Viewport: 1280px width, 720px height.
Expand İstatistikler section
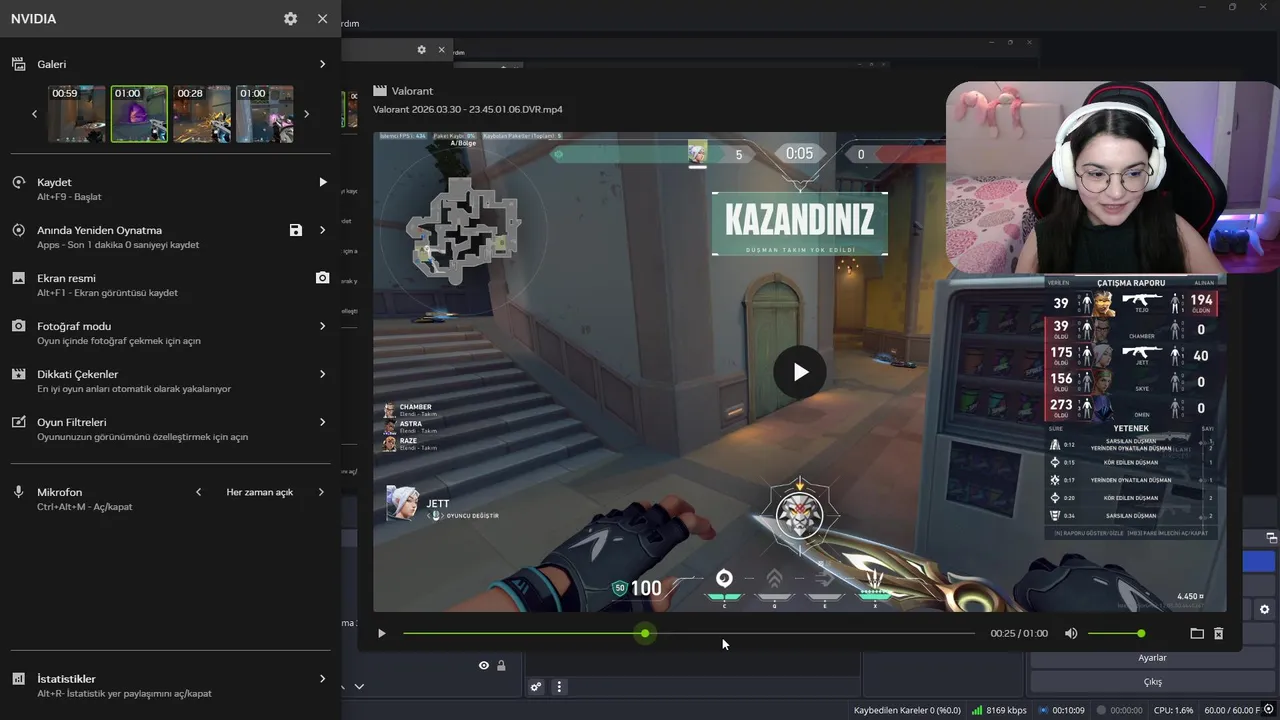pyautogui.click(x=322, y=679)
